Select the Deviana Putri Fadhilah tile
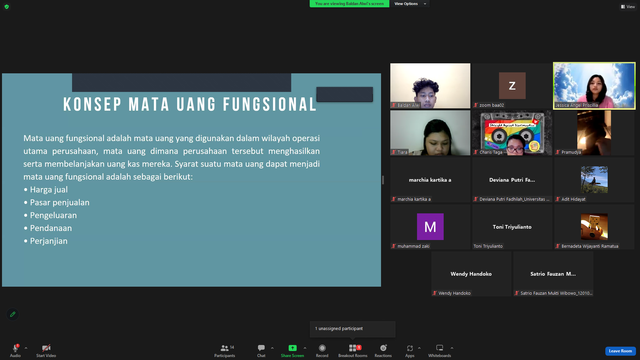This screenshot has height=360, width=640. click(x=512, y=180)
